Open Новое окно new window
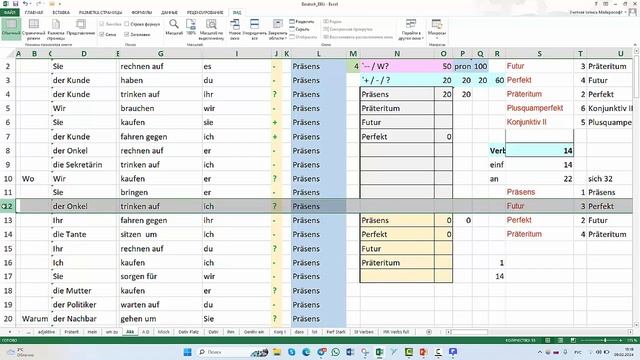Viewport: 640px width, 360px height. [x=235, y=29]
